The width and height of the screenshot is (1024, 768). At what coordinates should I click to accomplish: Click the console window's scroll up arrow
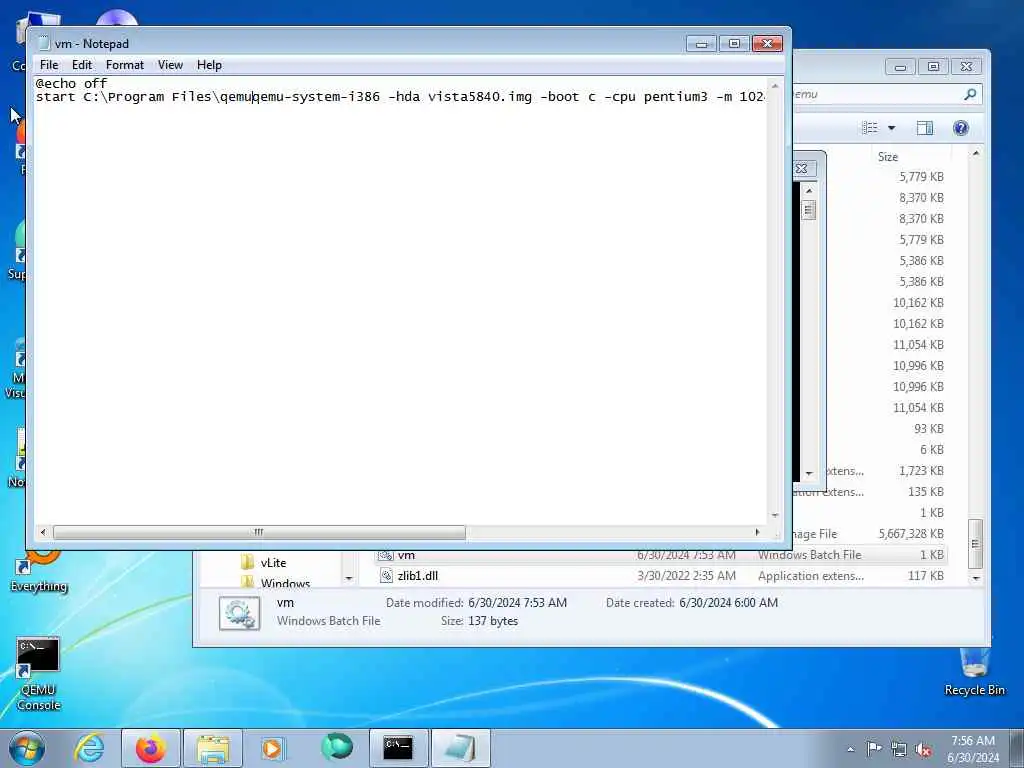809,191
